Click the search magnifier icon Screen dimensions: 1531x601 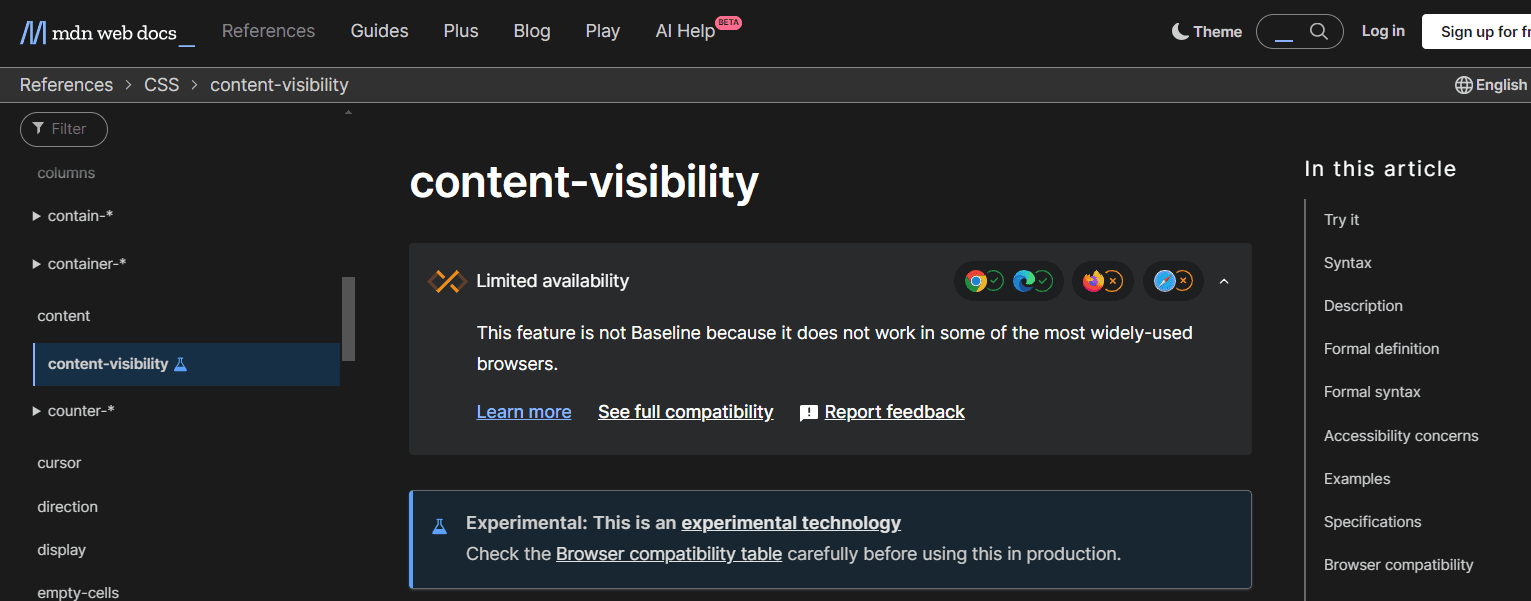1319,31
